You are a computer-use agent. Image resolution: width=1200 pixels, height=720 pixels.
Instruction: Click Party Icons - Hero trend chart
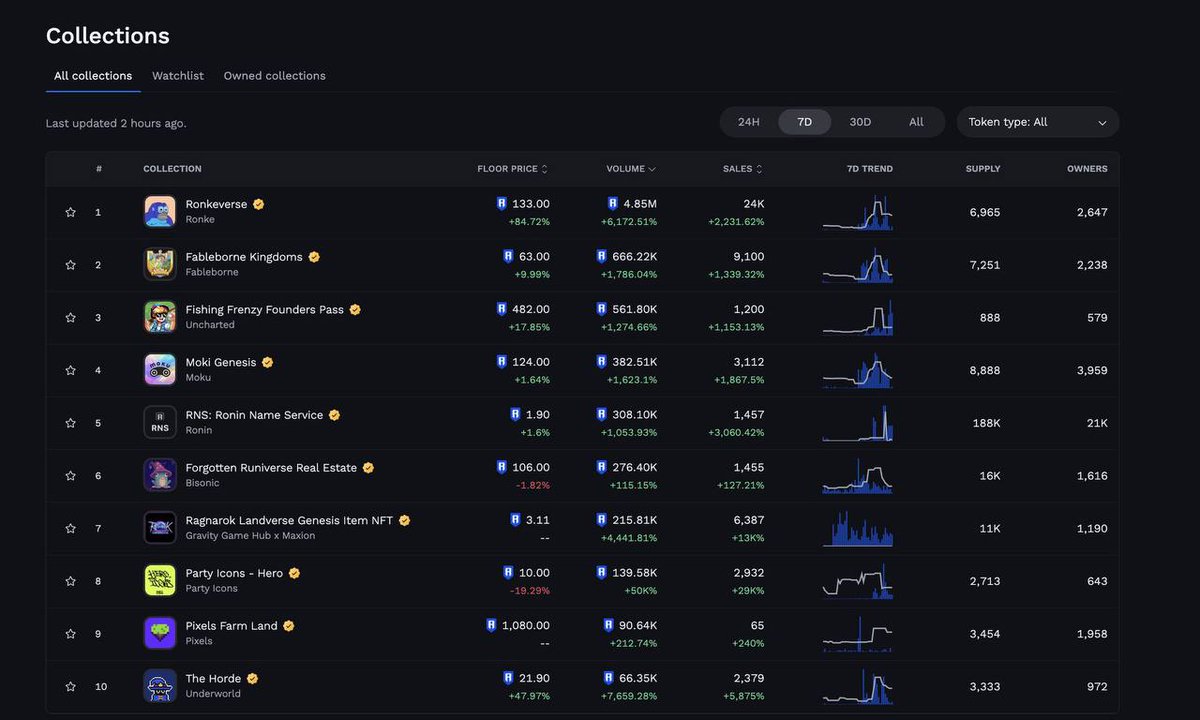[858, 581]
